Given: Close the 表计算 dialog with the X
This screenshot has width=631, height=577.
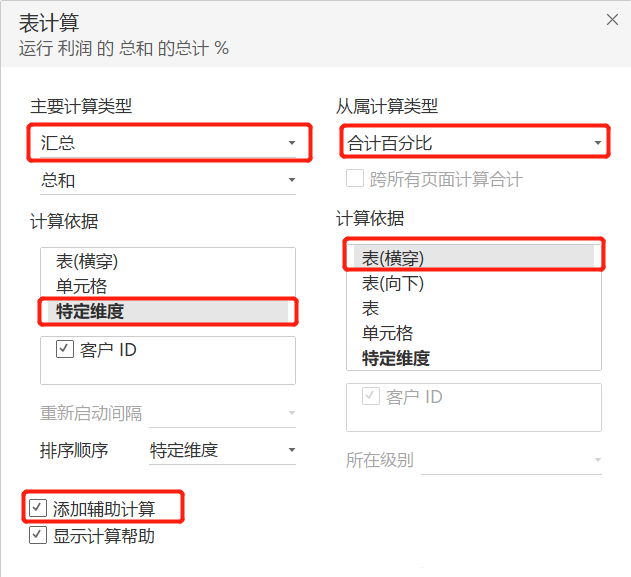Looking at the screenshot, I should coord(612,19).
